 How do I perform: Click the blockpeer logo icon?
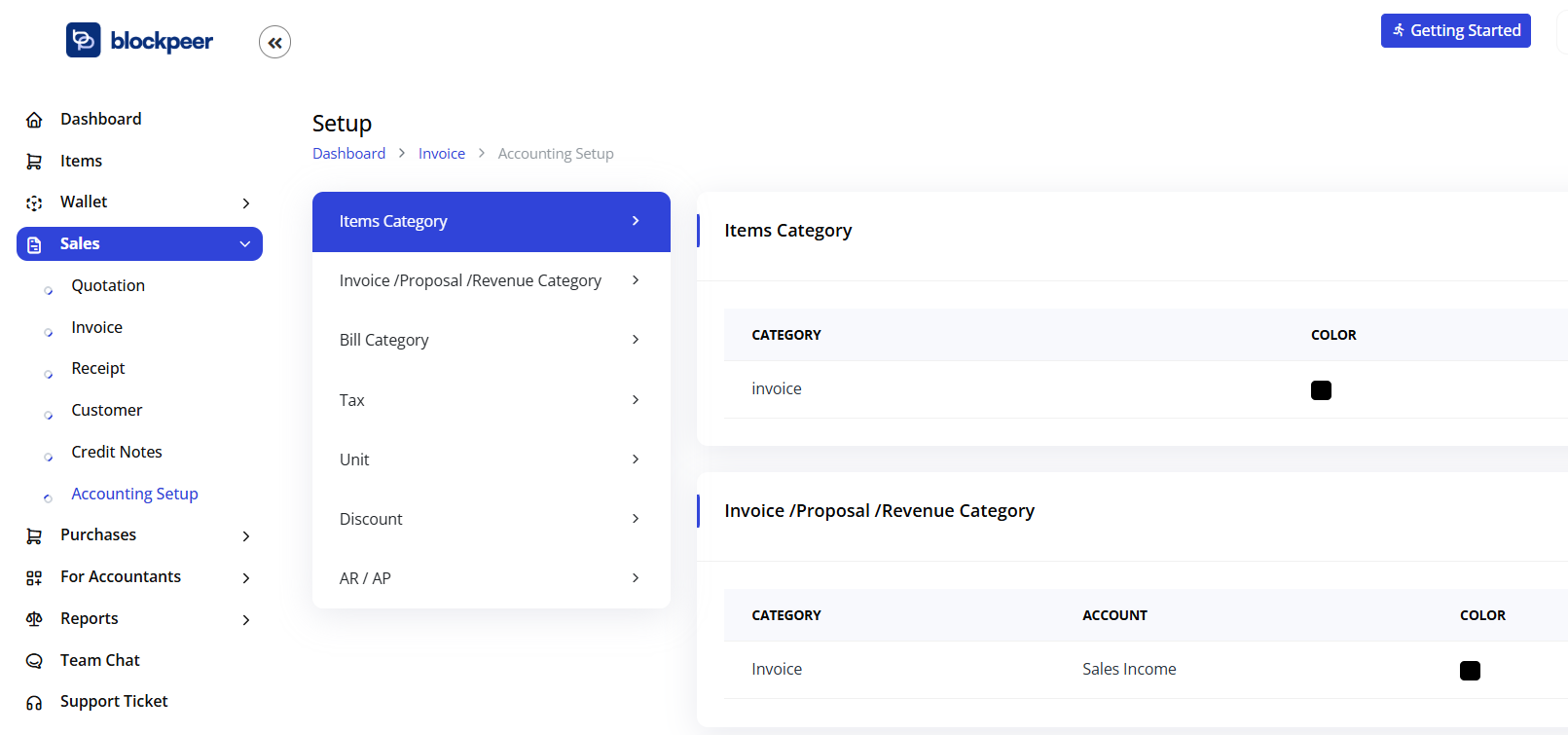(x=84, y=40)
